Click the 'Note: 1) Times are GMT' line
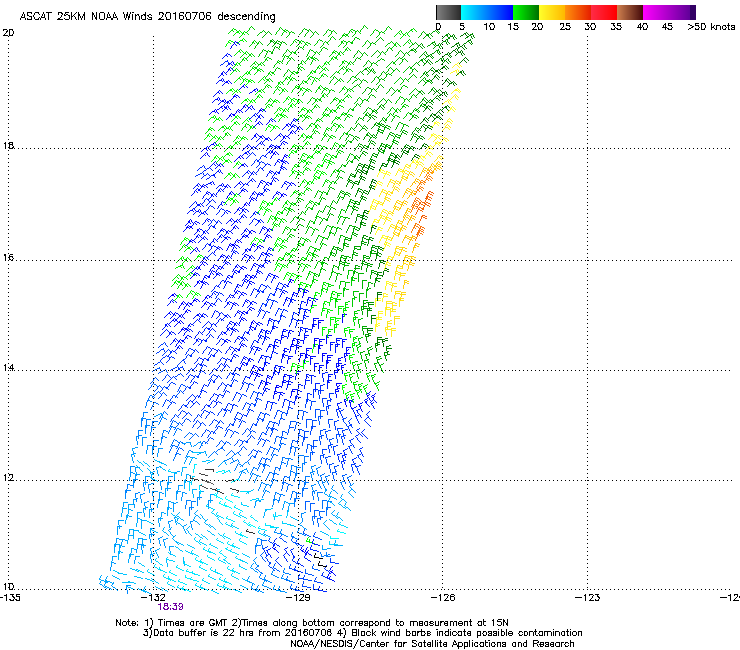This screenshot has height=650, width=740. click(x=311, y=623)
